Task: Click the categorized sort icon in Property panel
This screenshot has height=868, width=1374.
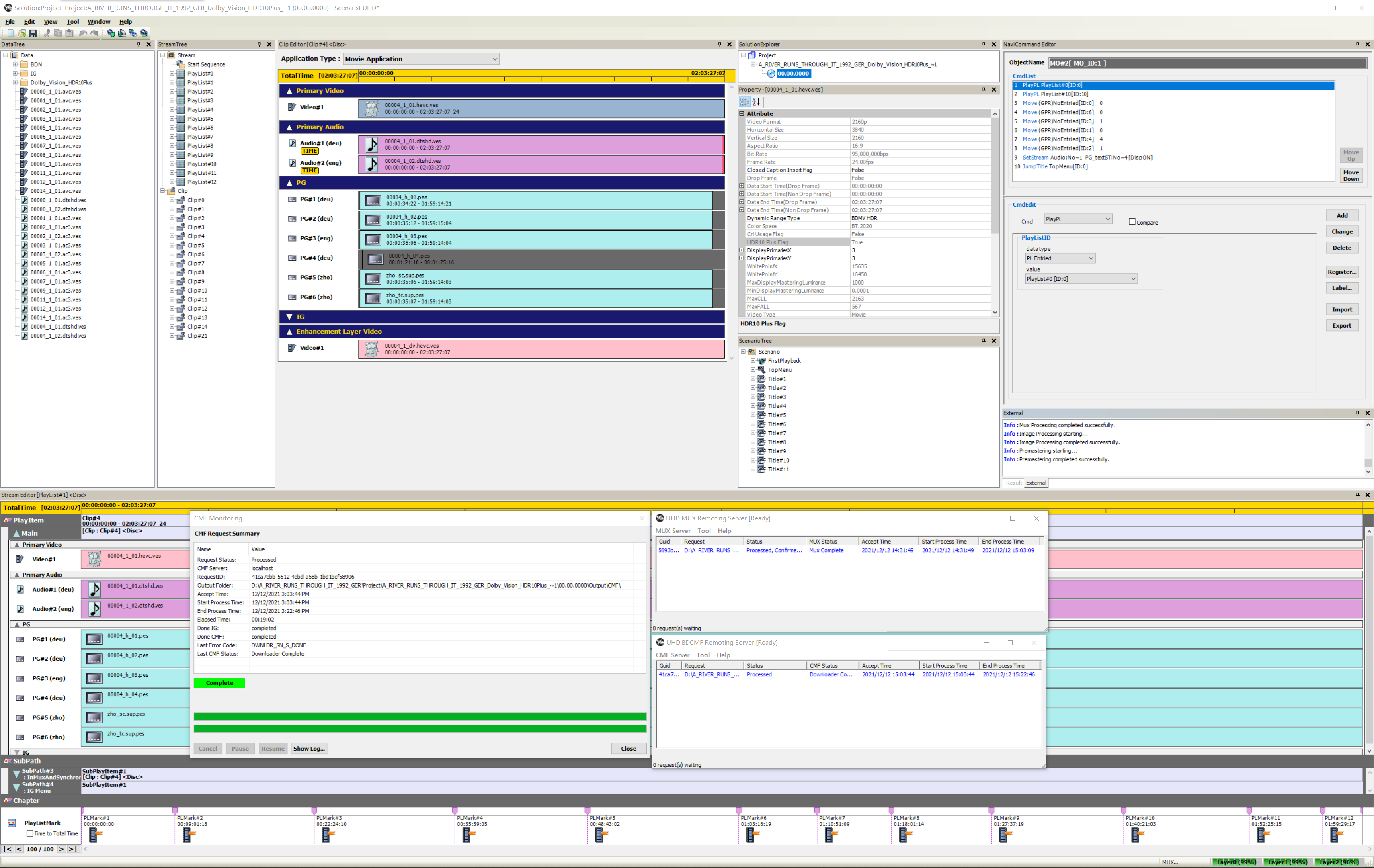Action: 744,102
